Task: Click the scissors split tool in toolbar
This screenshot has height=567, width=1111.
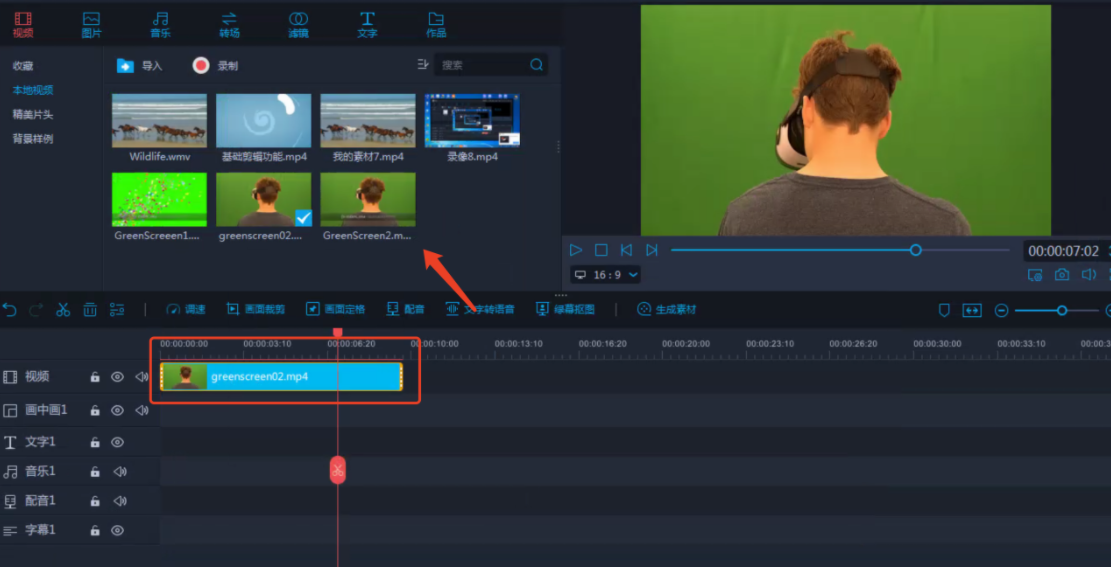Action: click(63, 310)
